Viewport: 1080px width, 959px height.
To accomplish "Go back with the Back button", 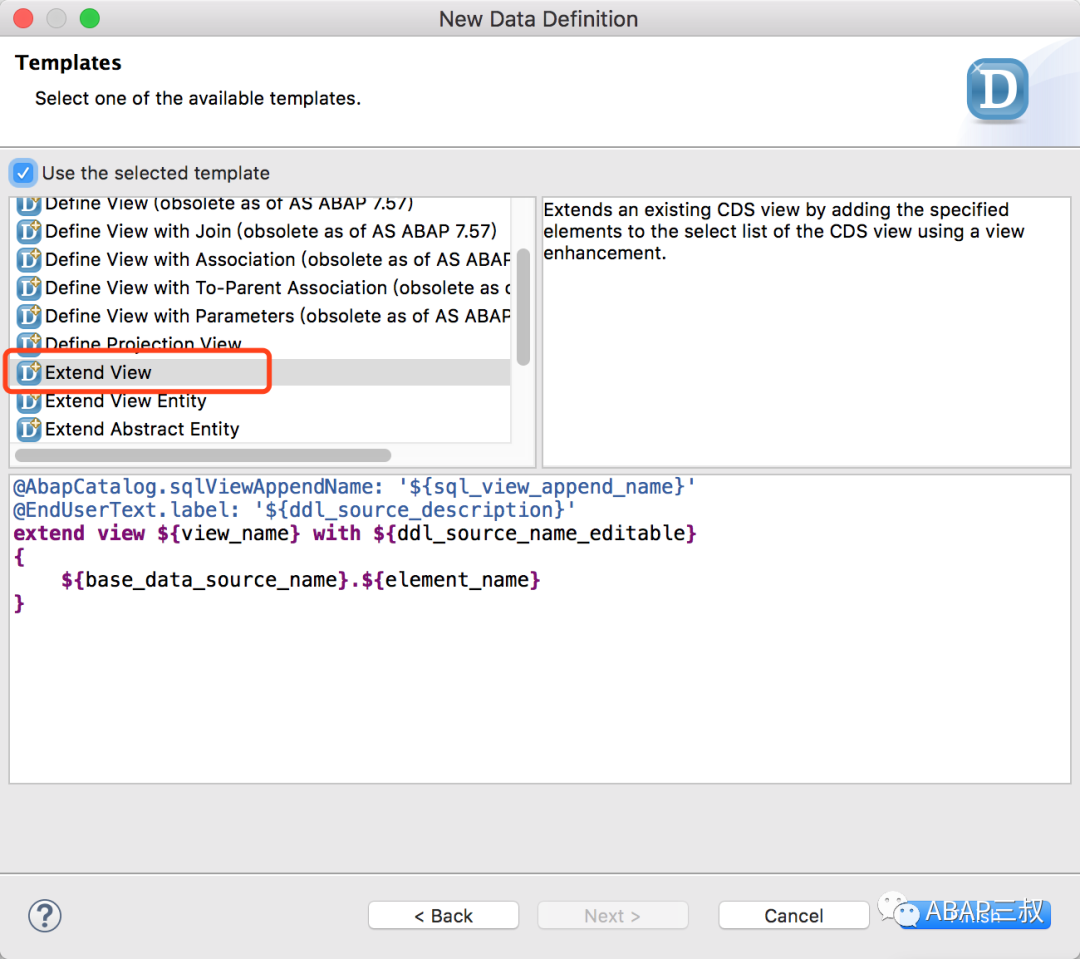I will tap(444, 916).
